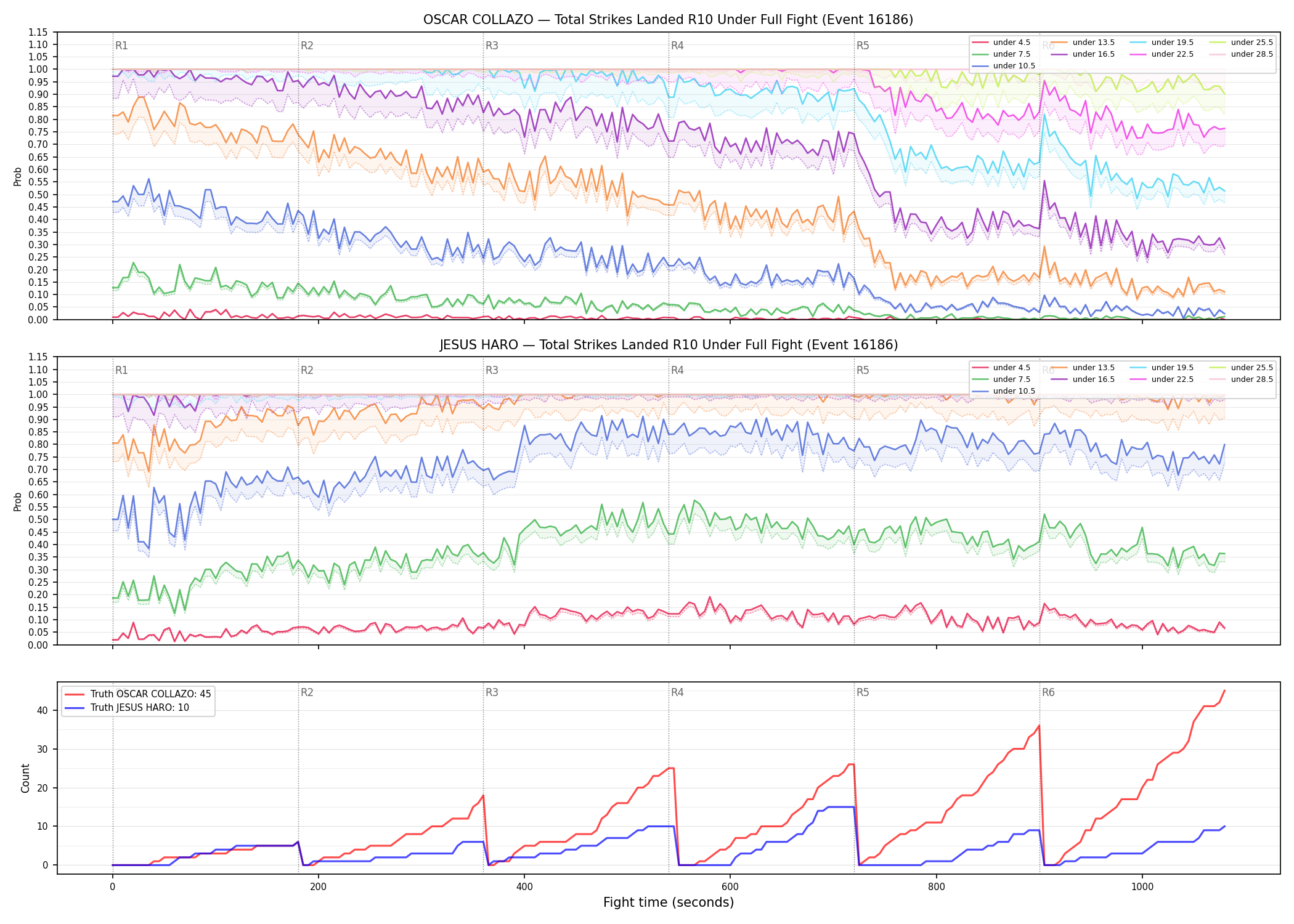Click 'Prob' y-axis label on Collazo chart
This screenshot has height=924, width=1294.
pos(18,176)
